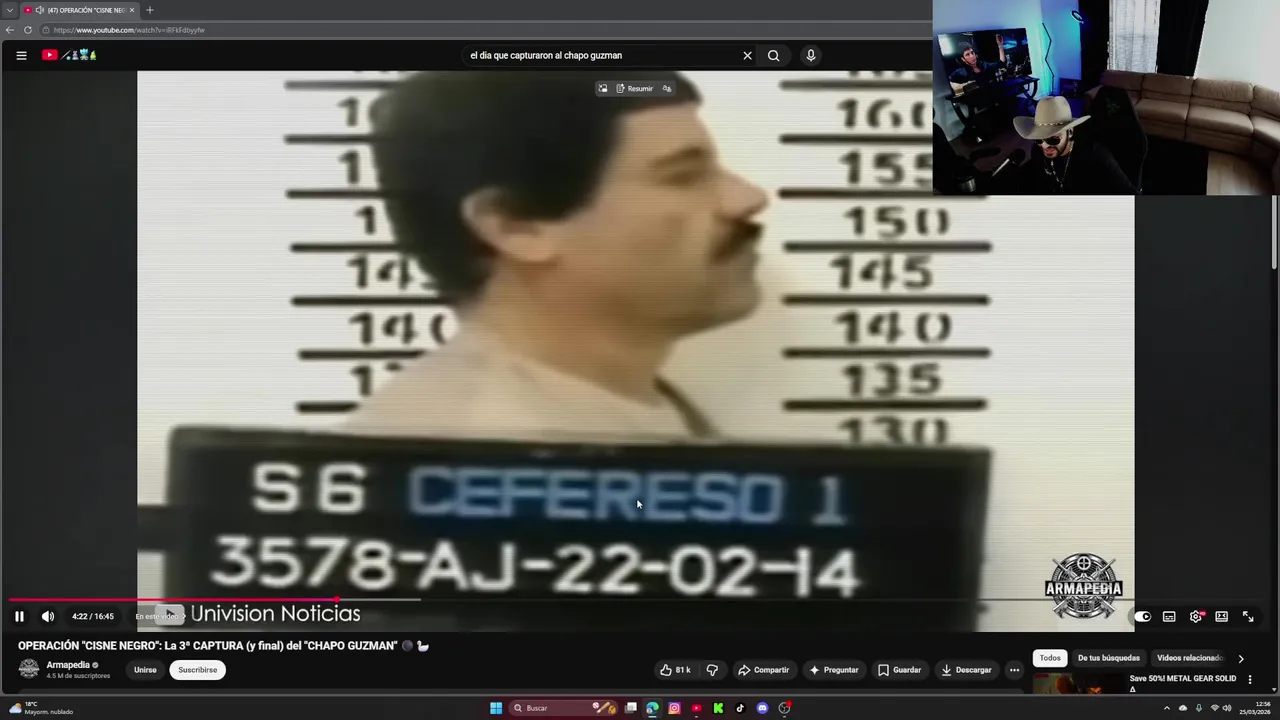Select the 'Videos relacionados' chip

coord(1190,658)
